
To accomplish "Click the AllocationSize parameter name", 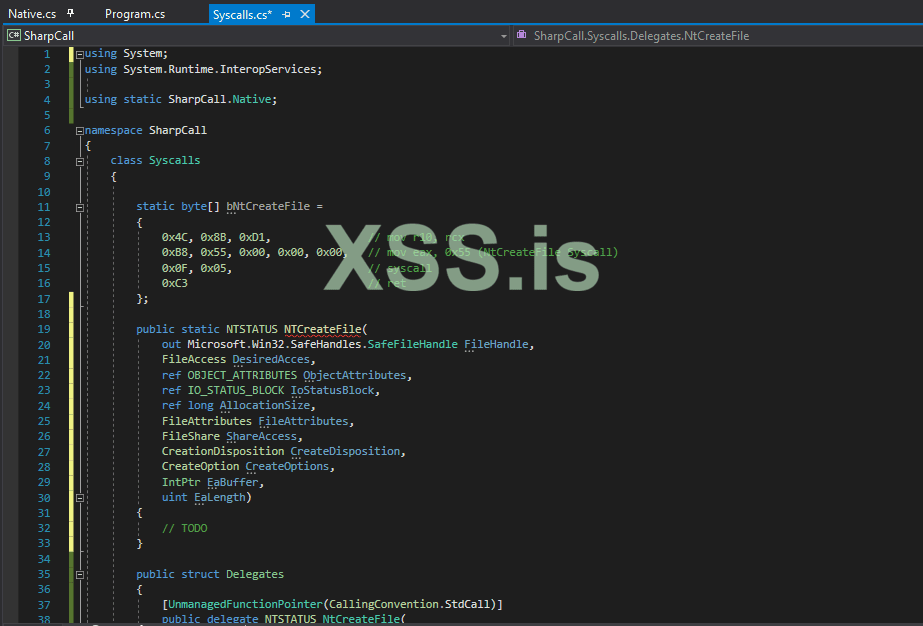I will [265, 405].
